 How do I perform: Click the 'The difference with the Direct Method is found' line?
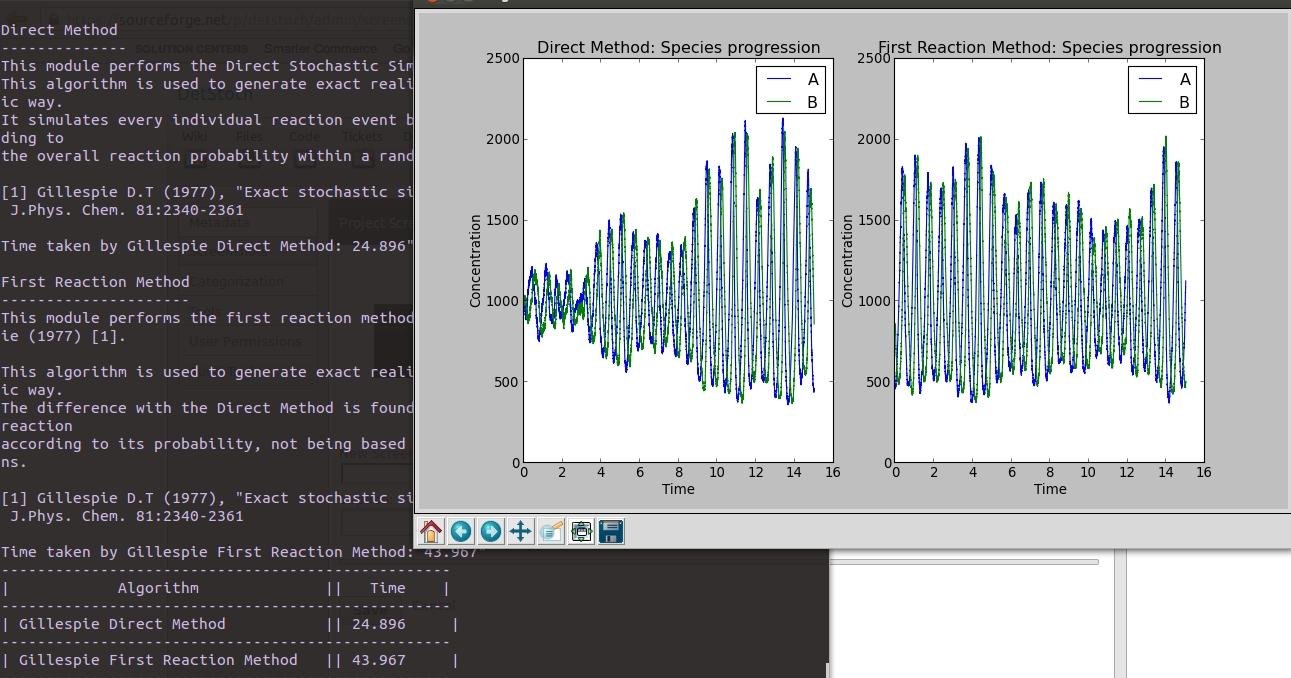[x=206, y=408]
